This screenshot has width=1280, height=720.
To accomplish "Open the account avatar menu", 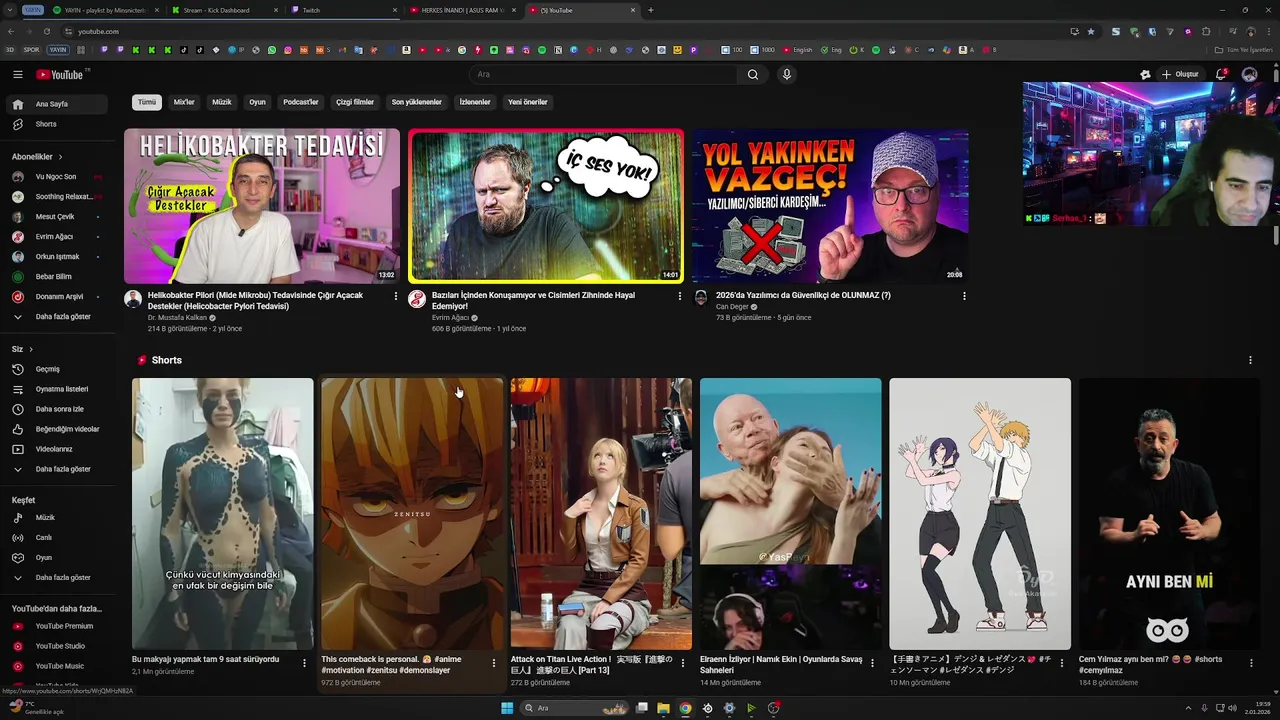I will click(x=1249, y=74).
